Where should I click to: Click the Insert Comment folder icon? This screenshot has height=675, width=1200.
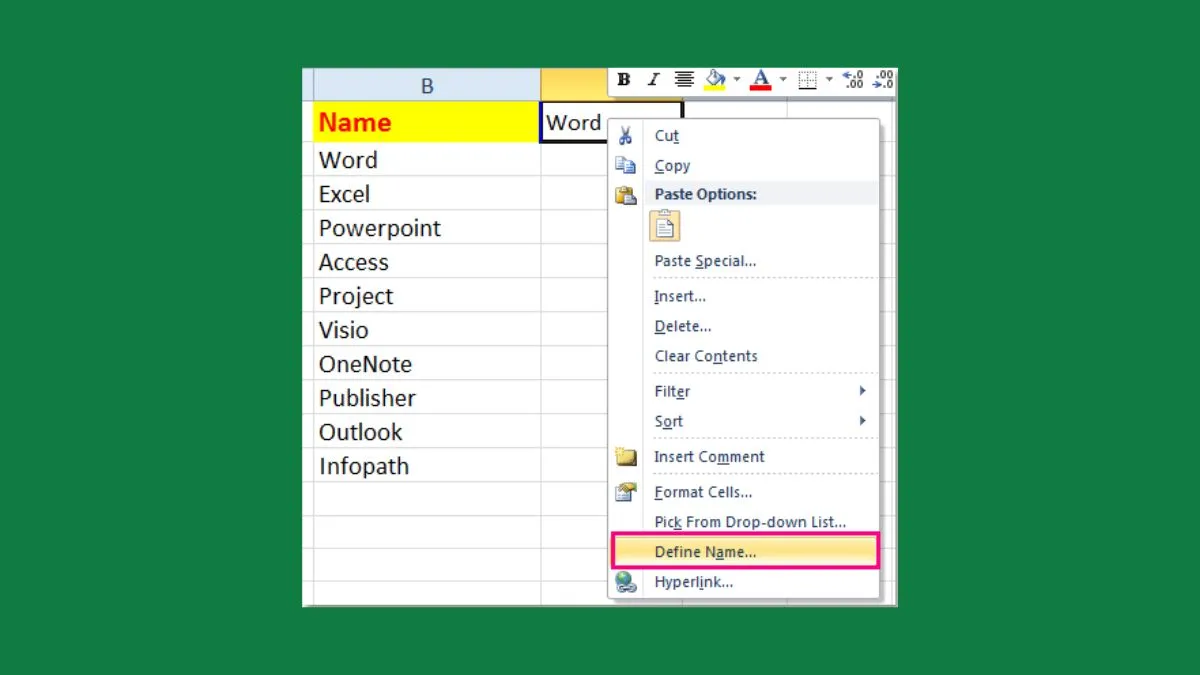click(x=626, y=457)
